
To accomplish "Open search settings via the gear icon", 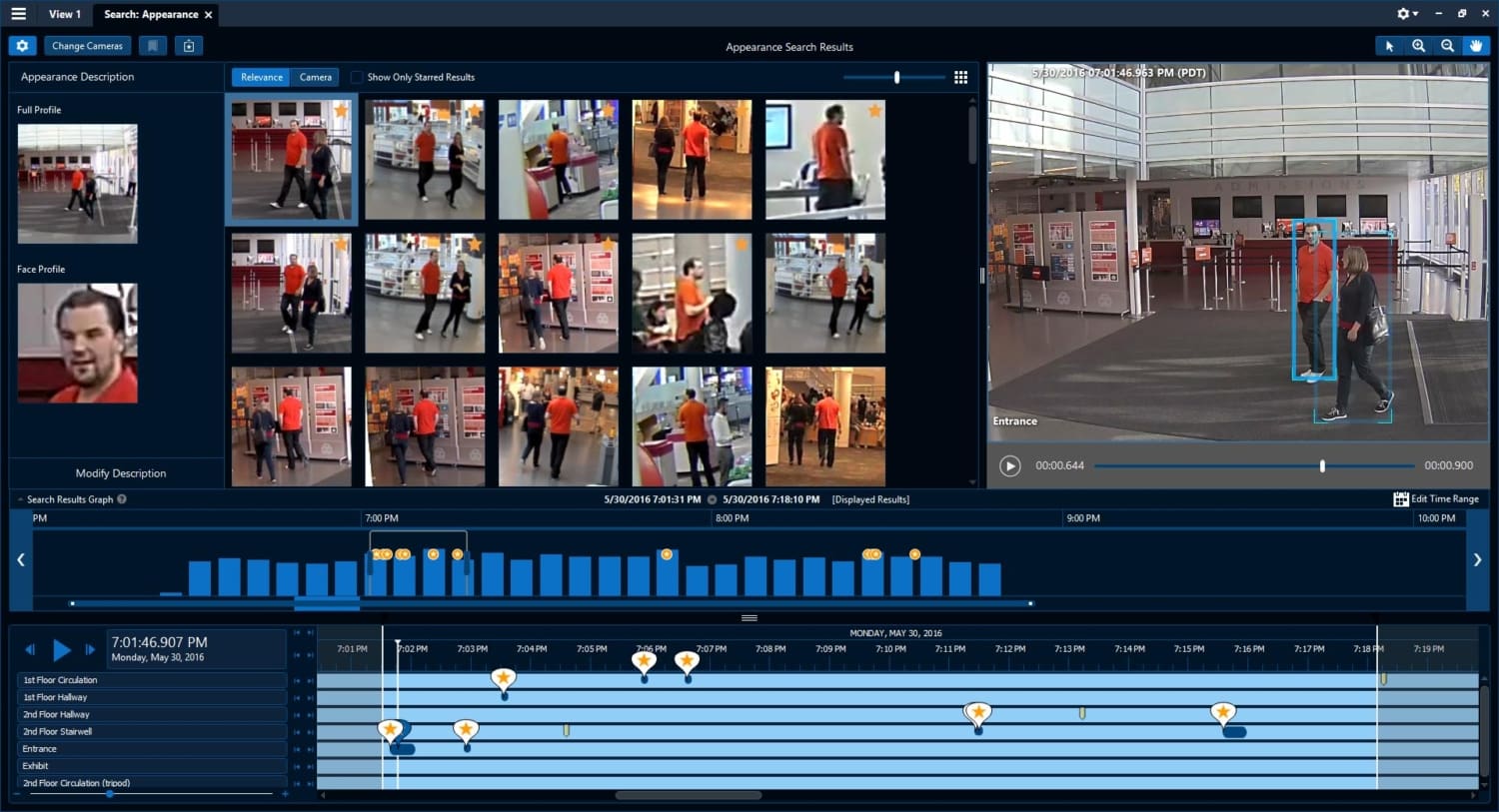I will coord(22,45).
